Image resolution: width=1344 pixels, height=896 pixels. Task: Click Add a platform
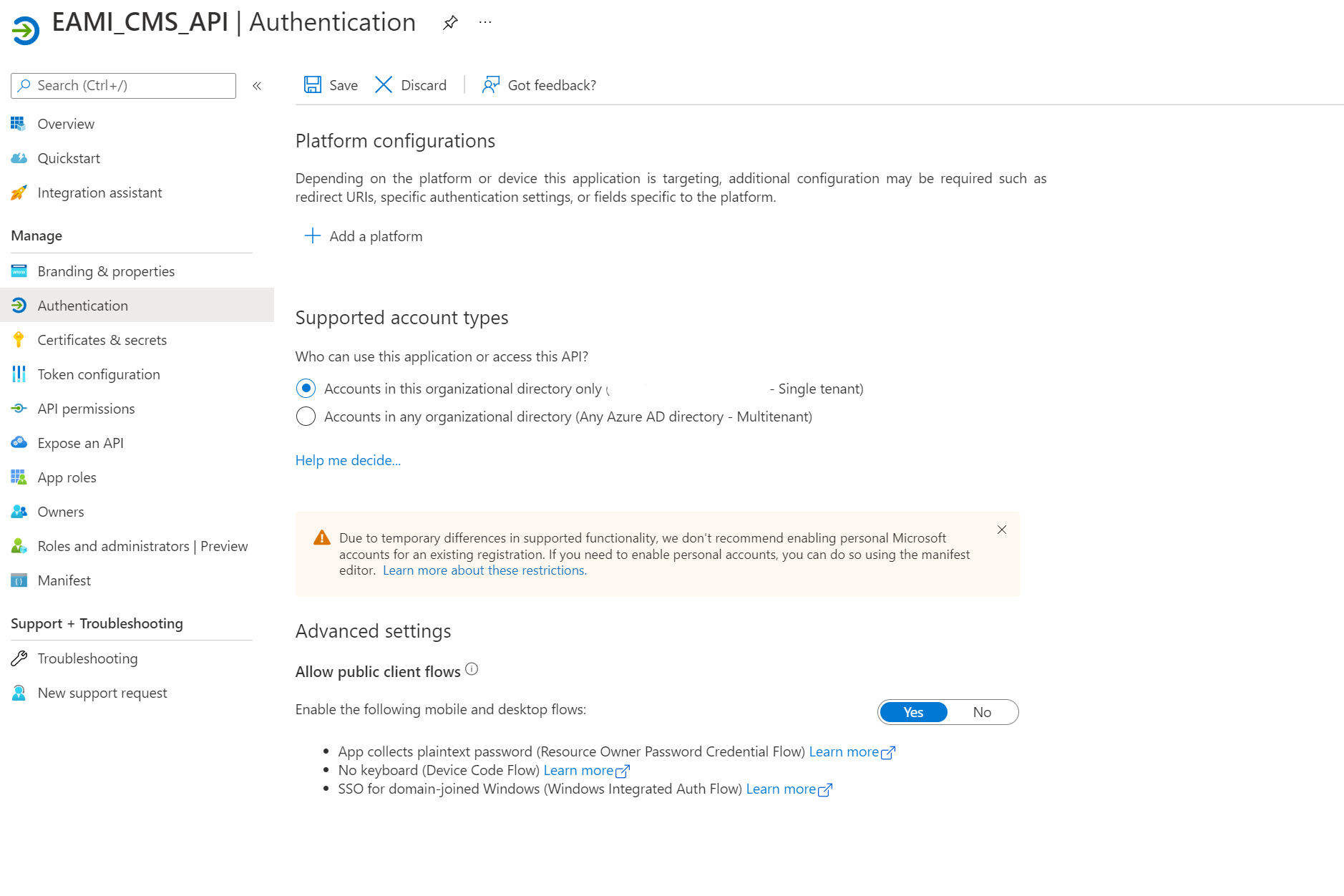(363, 235)
